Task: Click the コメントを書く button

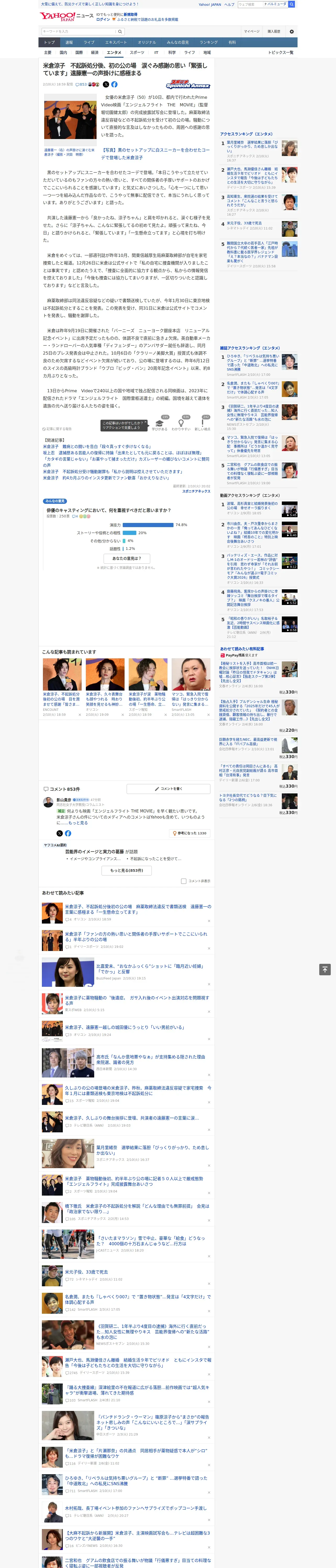Action: click(168, 789)
